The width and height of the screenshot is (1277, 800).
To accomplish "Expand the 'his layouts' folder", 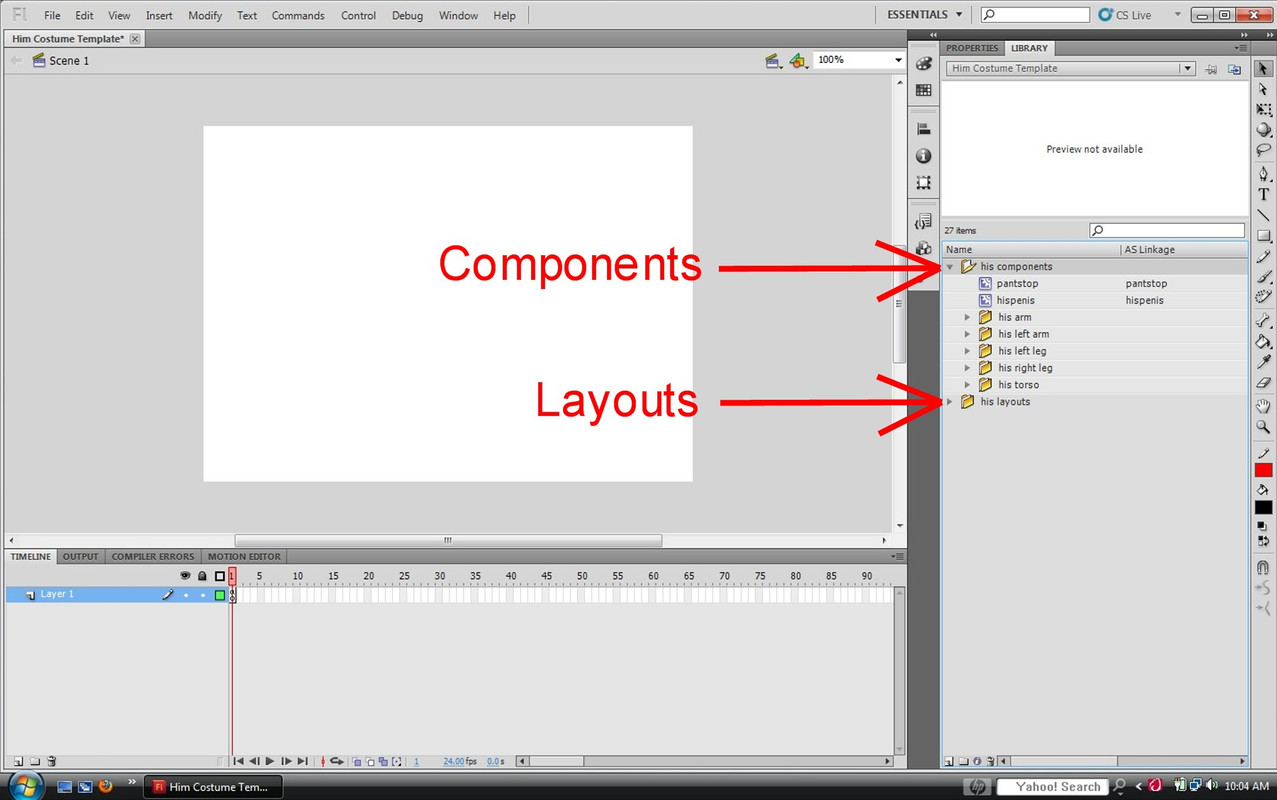I will click(x=949, y=402).
